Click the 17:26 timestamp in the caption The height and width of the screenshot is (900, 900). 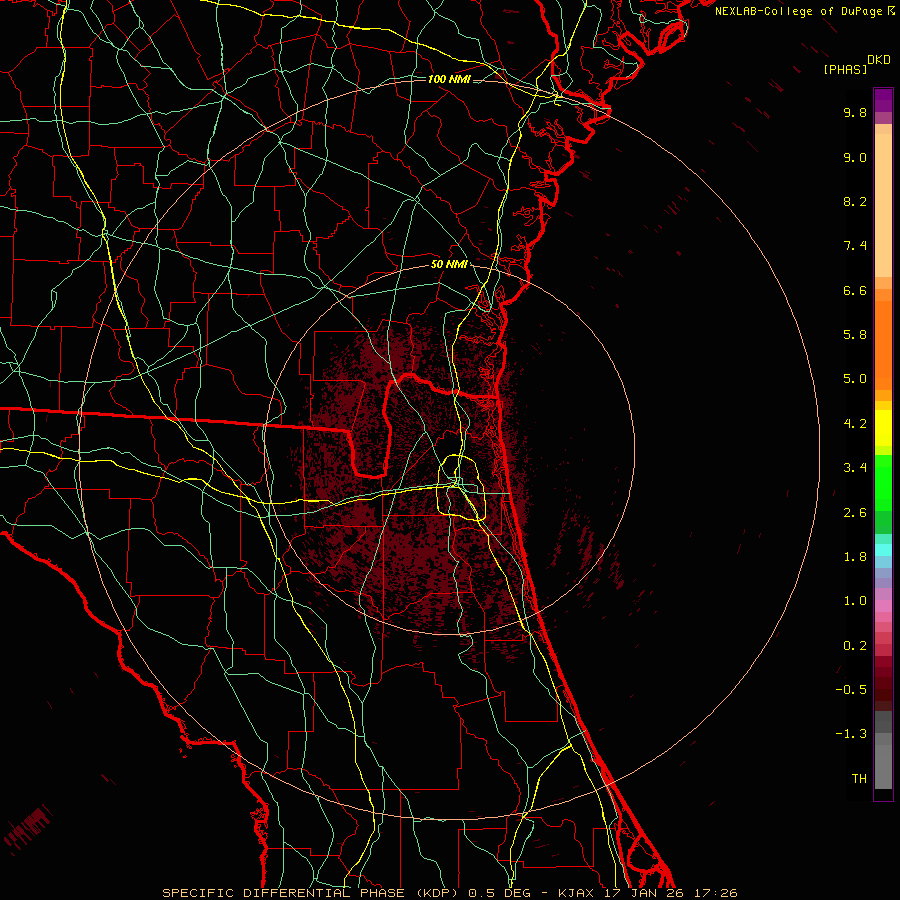click(x=715, y=893)
